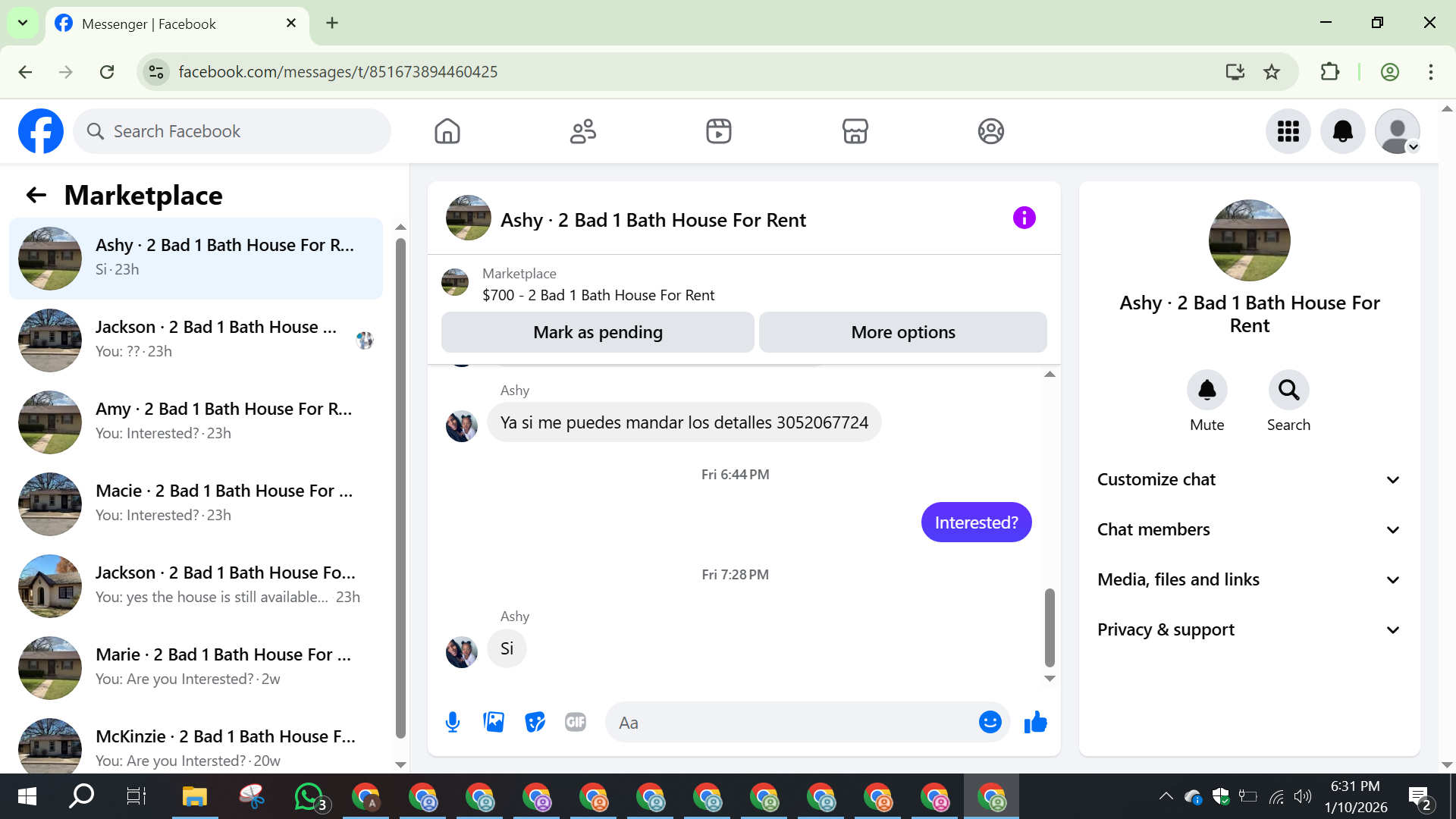Expand Media, files and links section

point(1249,579)
